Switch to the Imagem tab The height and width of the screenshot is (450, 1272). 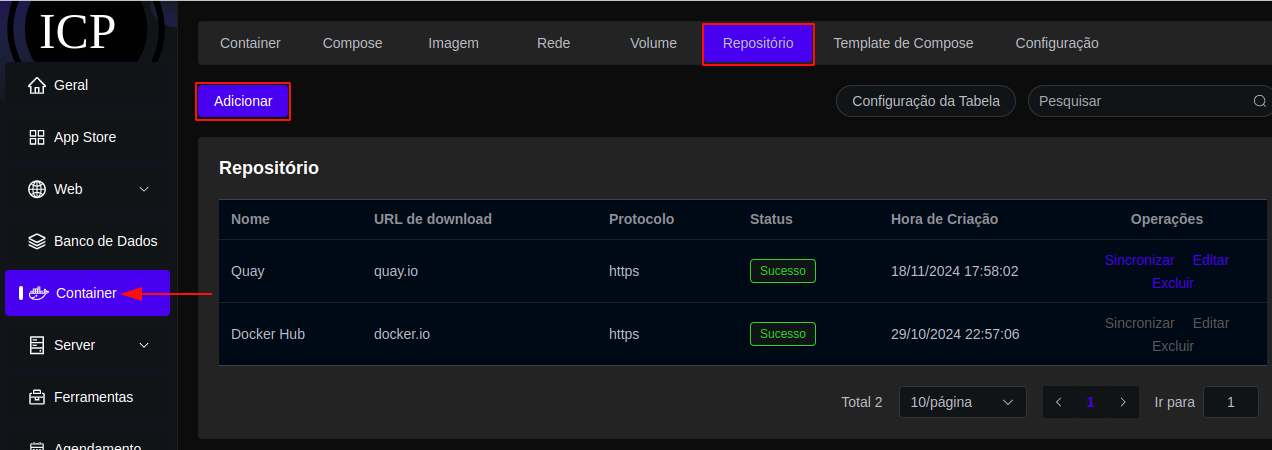click(x=453, y=43)
